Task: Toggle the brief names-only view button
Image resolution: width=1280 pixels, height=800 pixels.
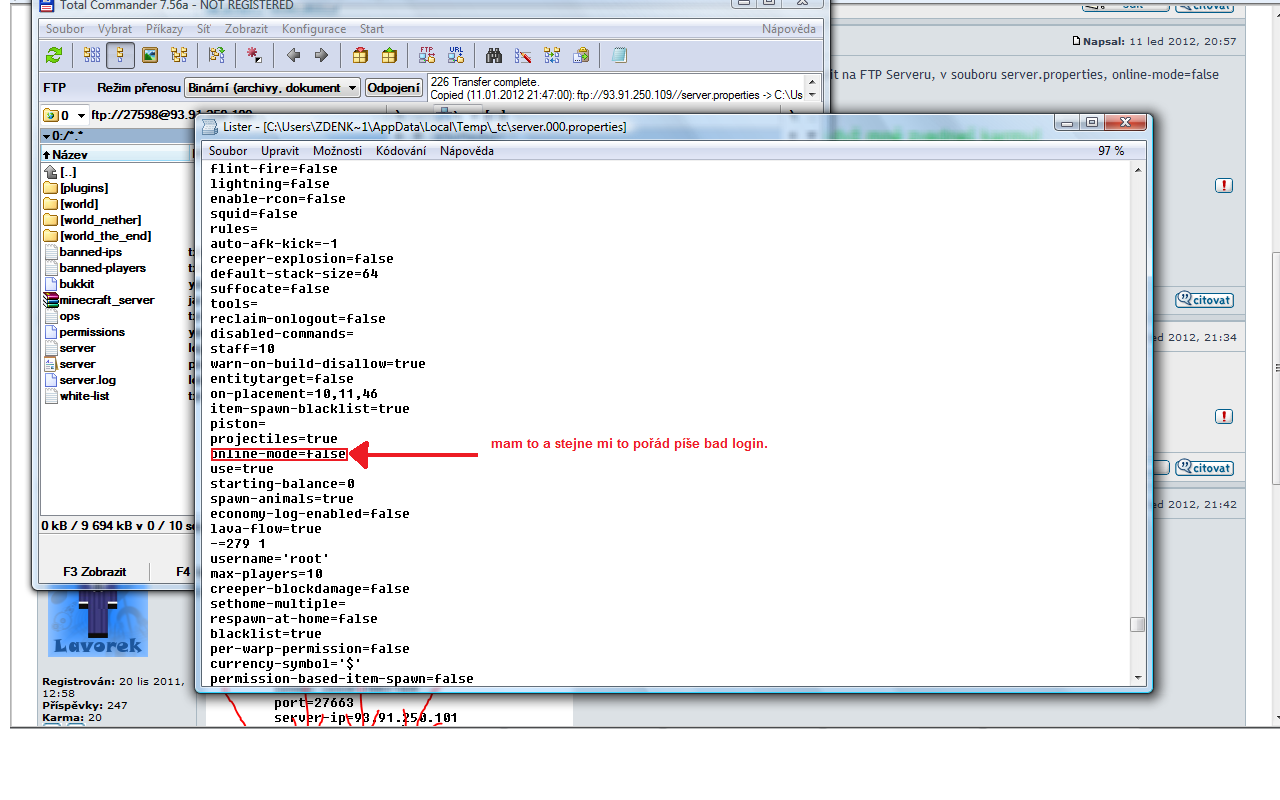Action: click(x=92, y=55)
